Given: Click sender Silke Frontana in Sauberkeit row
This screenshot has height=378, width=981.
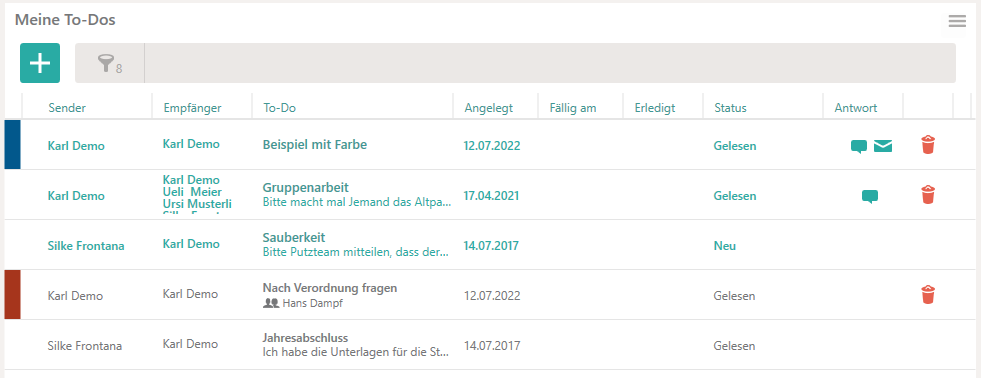Looking at the screenshot, I should click(x=86, y=246).
